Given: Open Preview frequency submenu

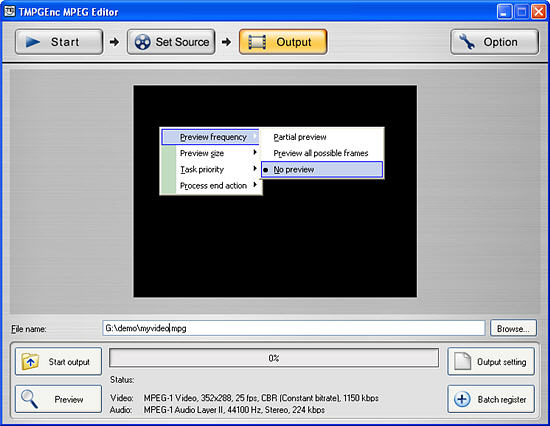Looking at the screenshot, I should (x=210, y=137).
